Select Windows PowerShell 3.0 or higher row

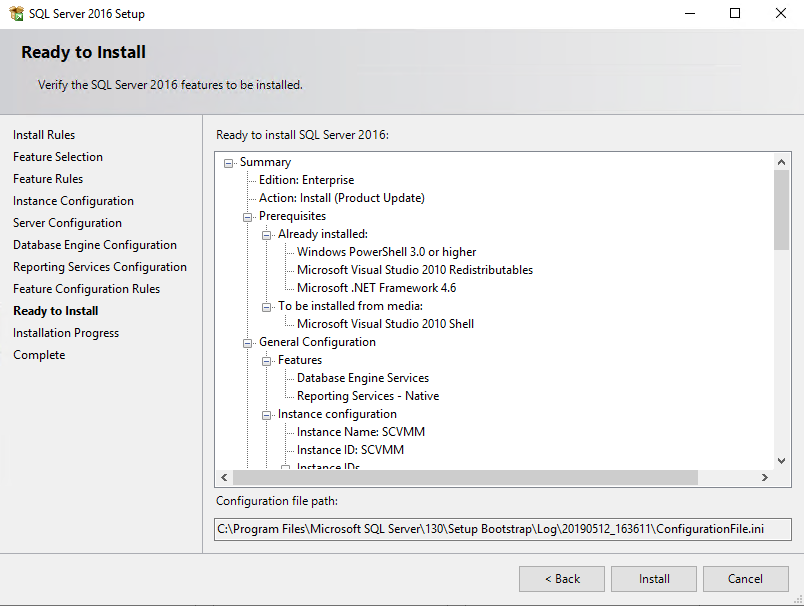pos(387,252)
